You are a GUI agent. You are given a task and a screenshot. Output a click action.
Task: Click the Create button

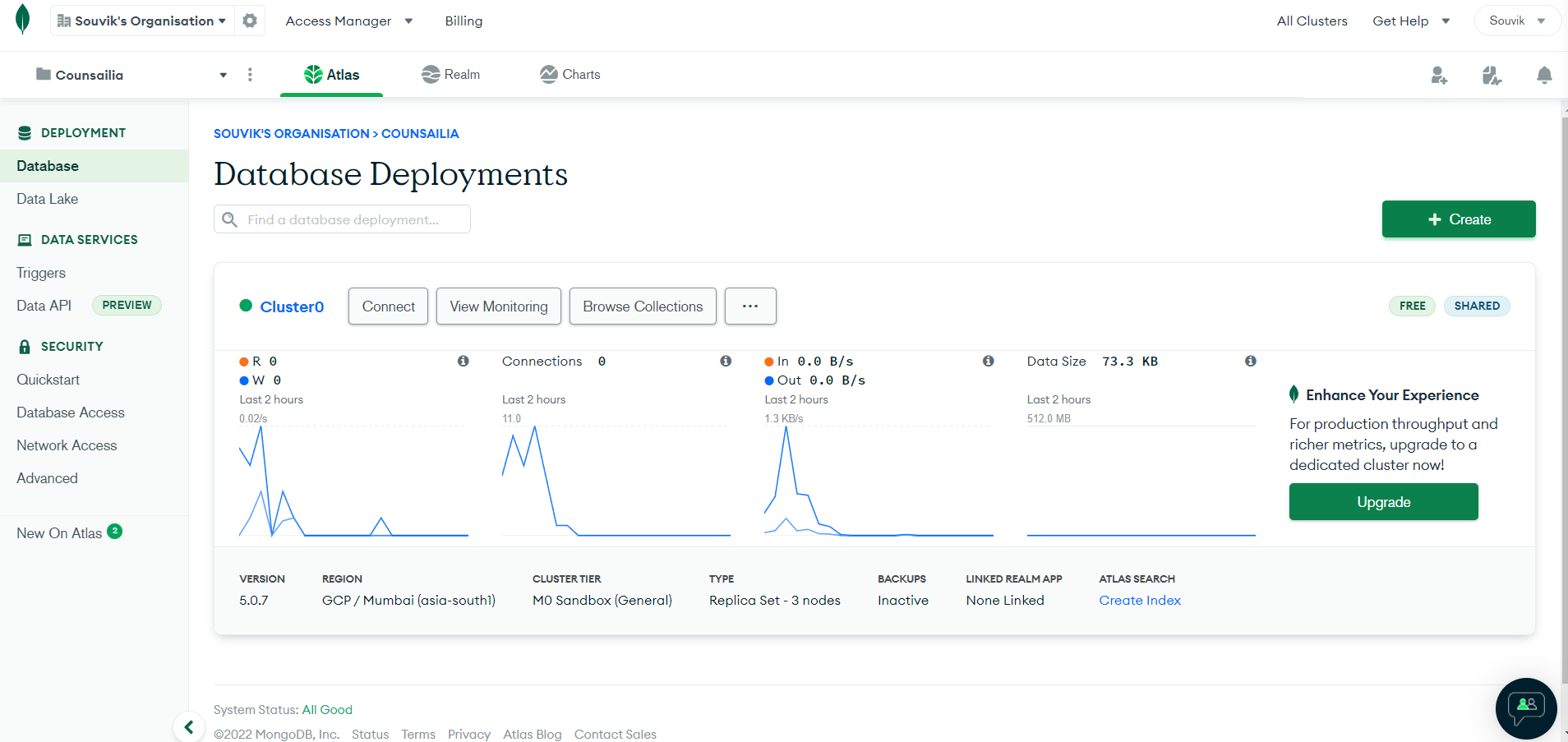pyautogui.click(x=1458, y=219)
